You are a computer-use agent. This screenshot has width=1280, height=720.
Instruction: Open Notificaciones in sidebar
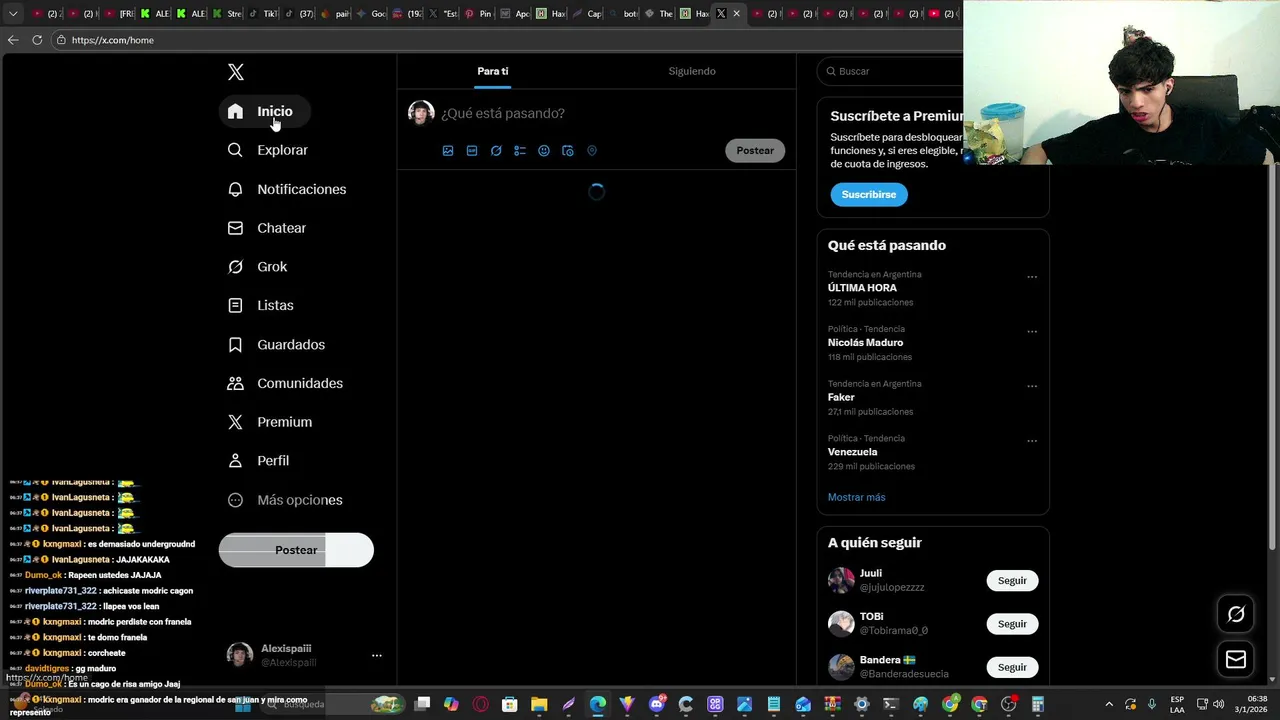point(287,189)
